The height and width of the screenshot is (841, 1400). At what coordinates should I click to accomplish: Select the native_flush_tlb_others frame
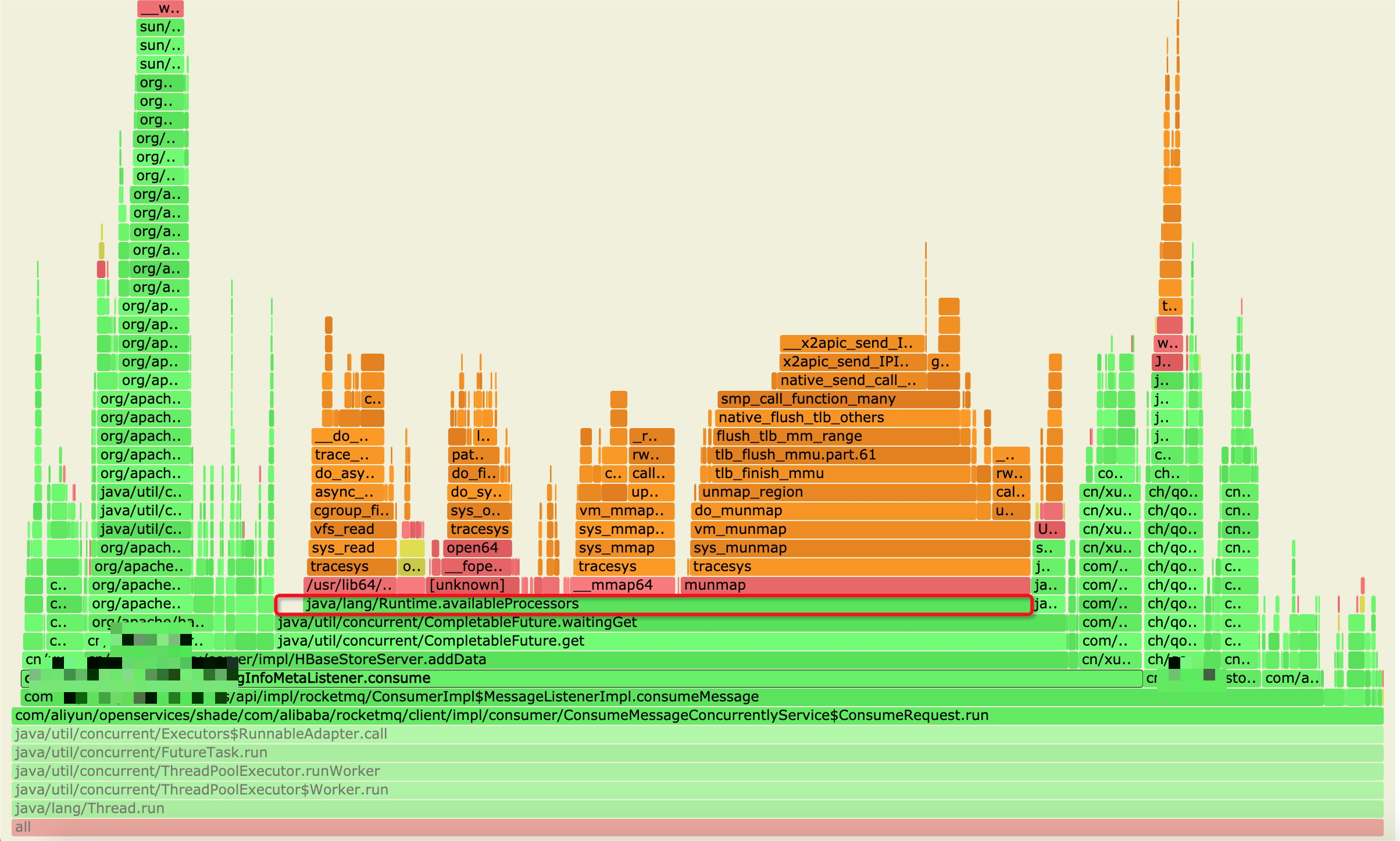point(837,418)
